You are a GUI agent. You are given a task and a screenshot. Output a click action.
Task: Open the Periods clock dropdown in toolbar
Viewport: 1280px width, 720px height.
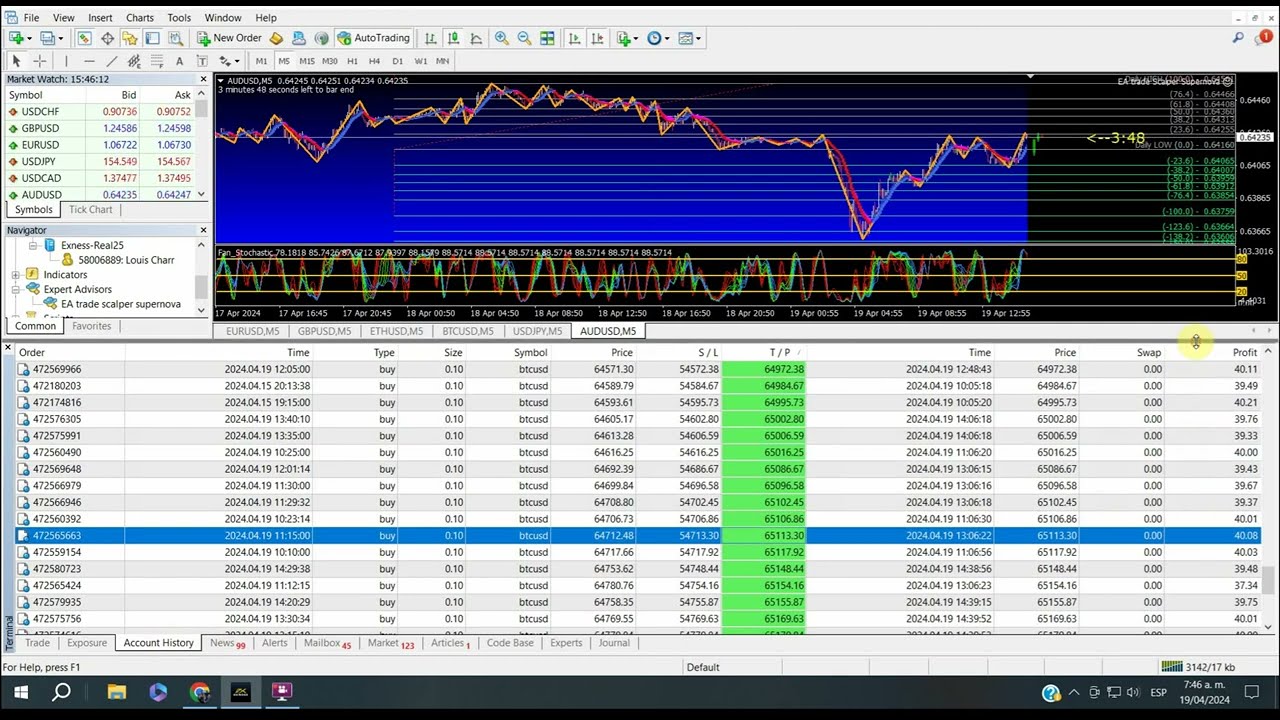pos(658,38)
